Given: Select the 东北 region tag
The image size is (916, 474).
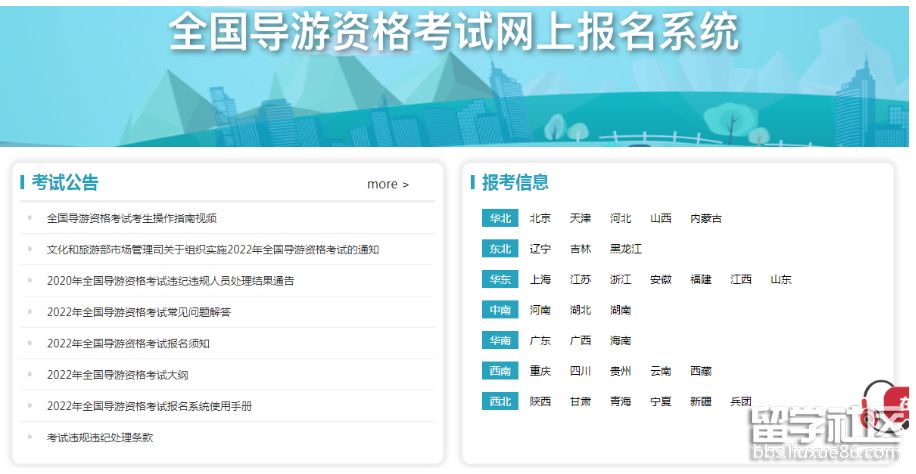Looking at the screenshot, I should pos(499,249).
